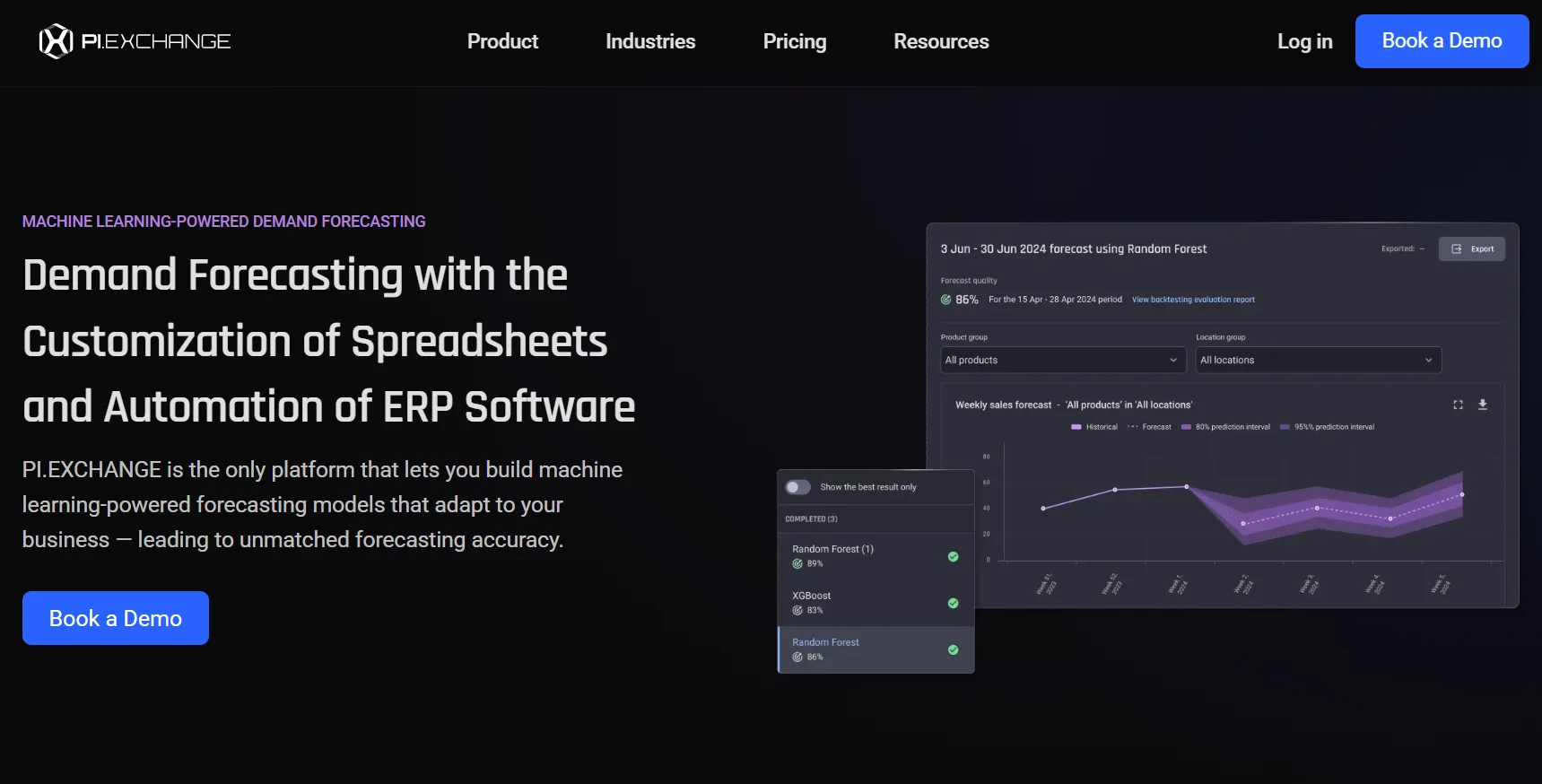
Task: Open the Industries navigation menu
Action: [650, 41]
